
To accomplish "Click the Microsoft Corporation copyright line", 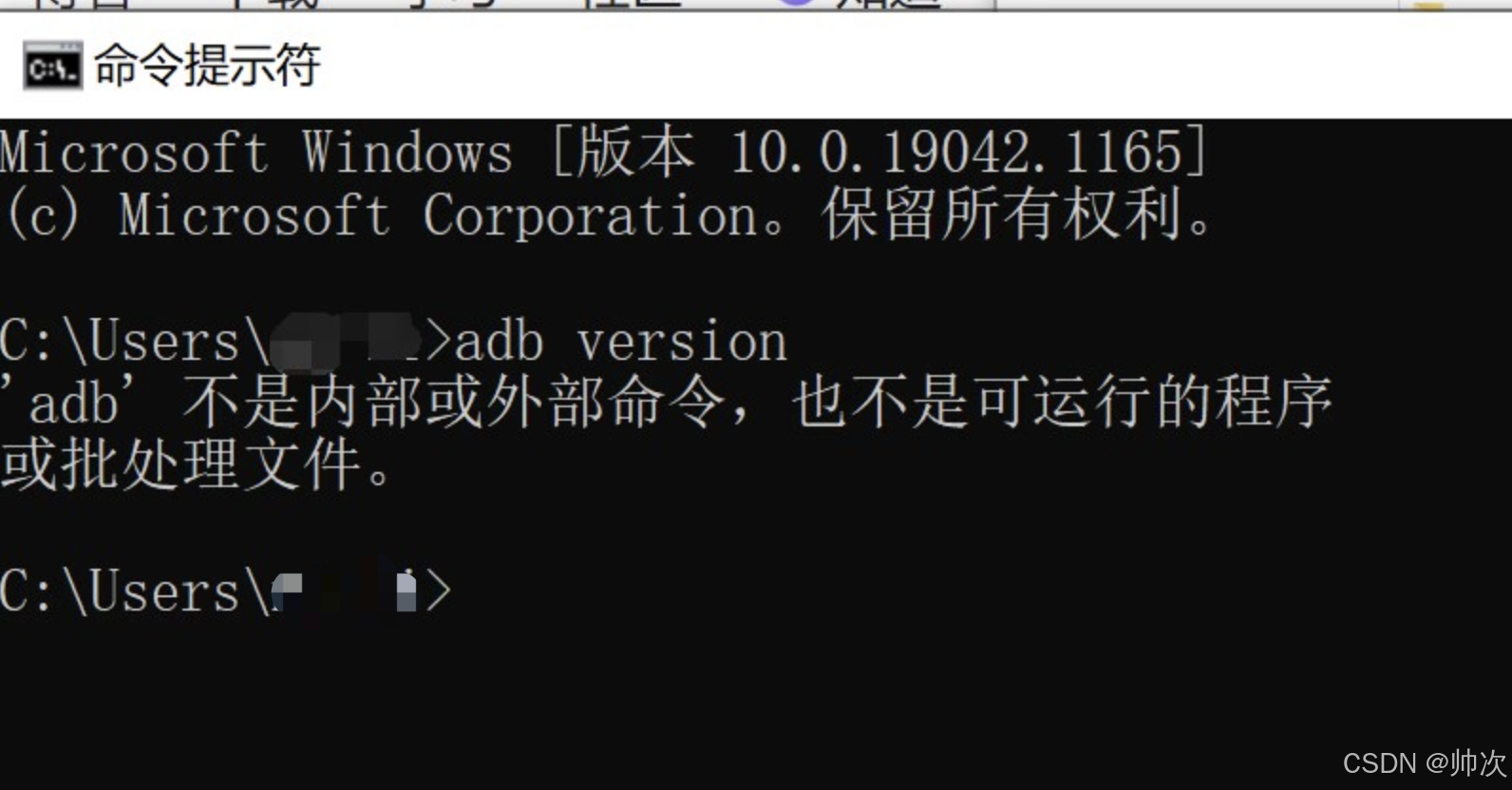I will 608,214.
